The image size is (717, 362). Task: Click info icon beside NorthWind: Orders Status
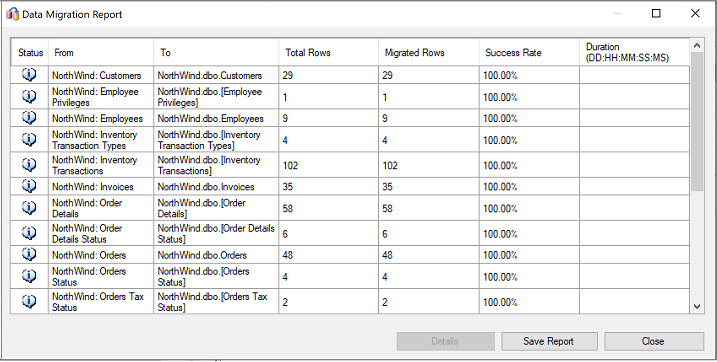(x=29, y=276)
